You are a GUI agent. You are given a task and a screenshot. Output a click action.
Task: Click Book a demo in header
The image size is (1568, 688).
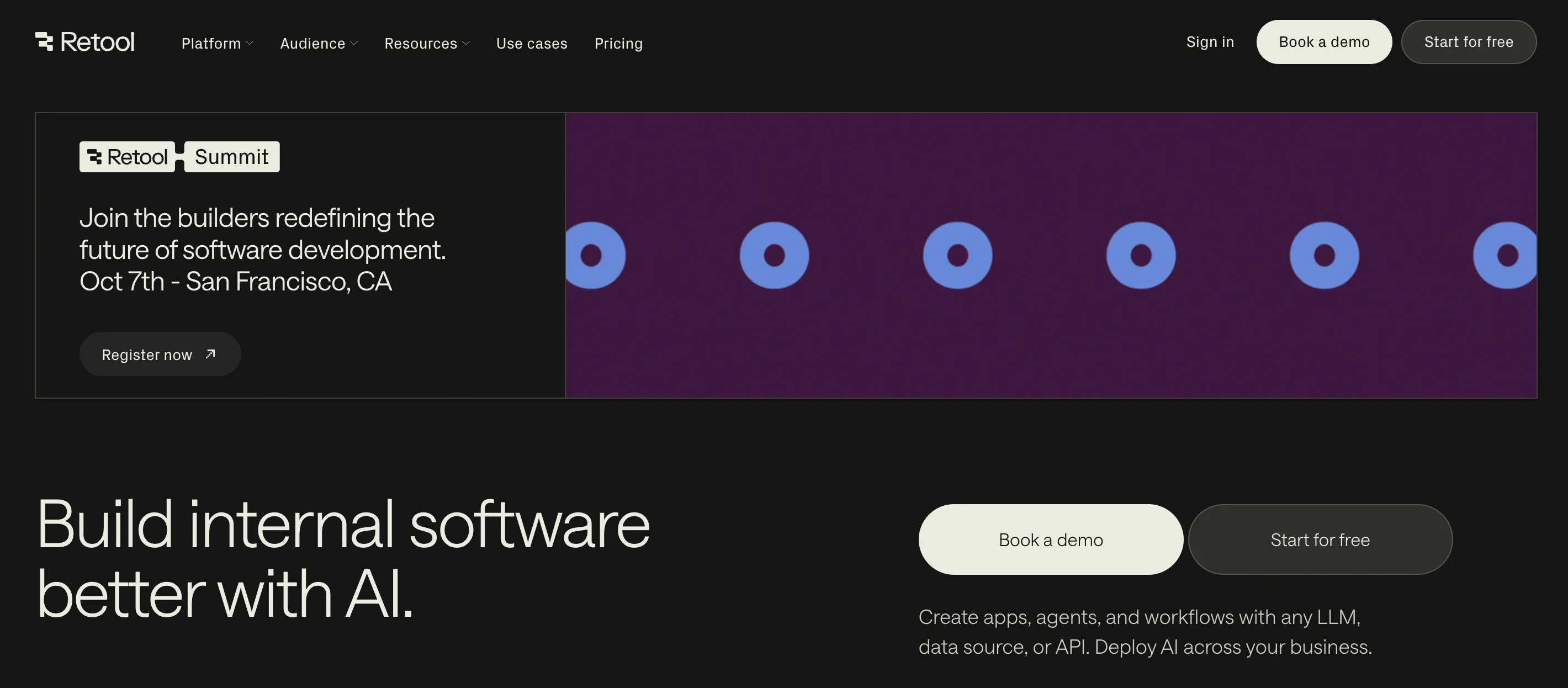[x=1324, y=42]
